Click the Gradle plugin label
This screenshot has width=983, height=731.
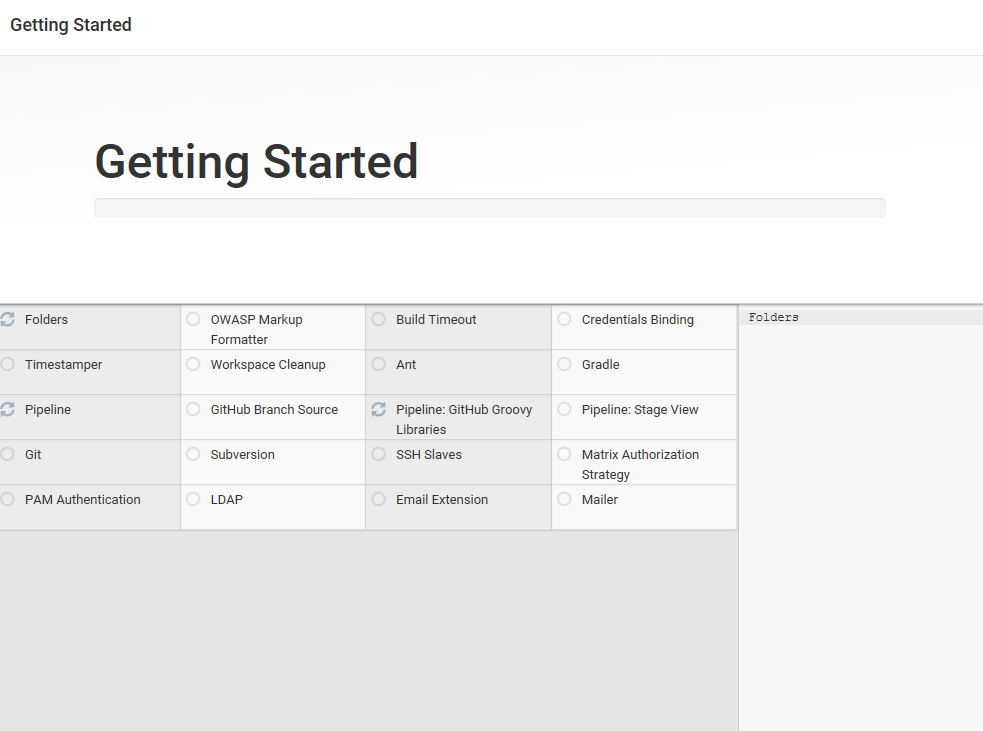(601, 364)
